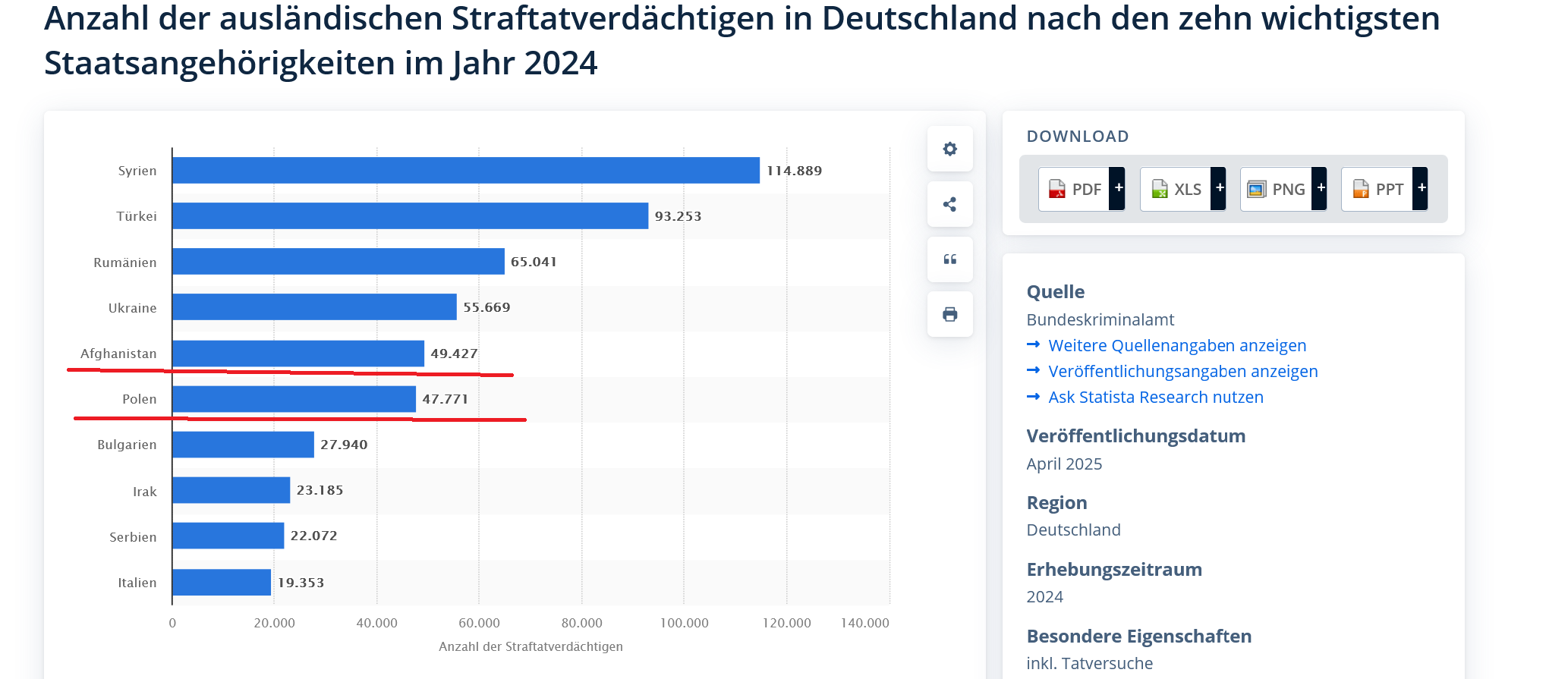
Task: Select the blue Syrien bar in the chart
Action: click(466, 170)
